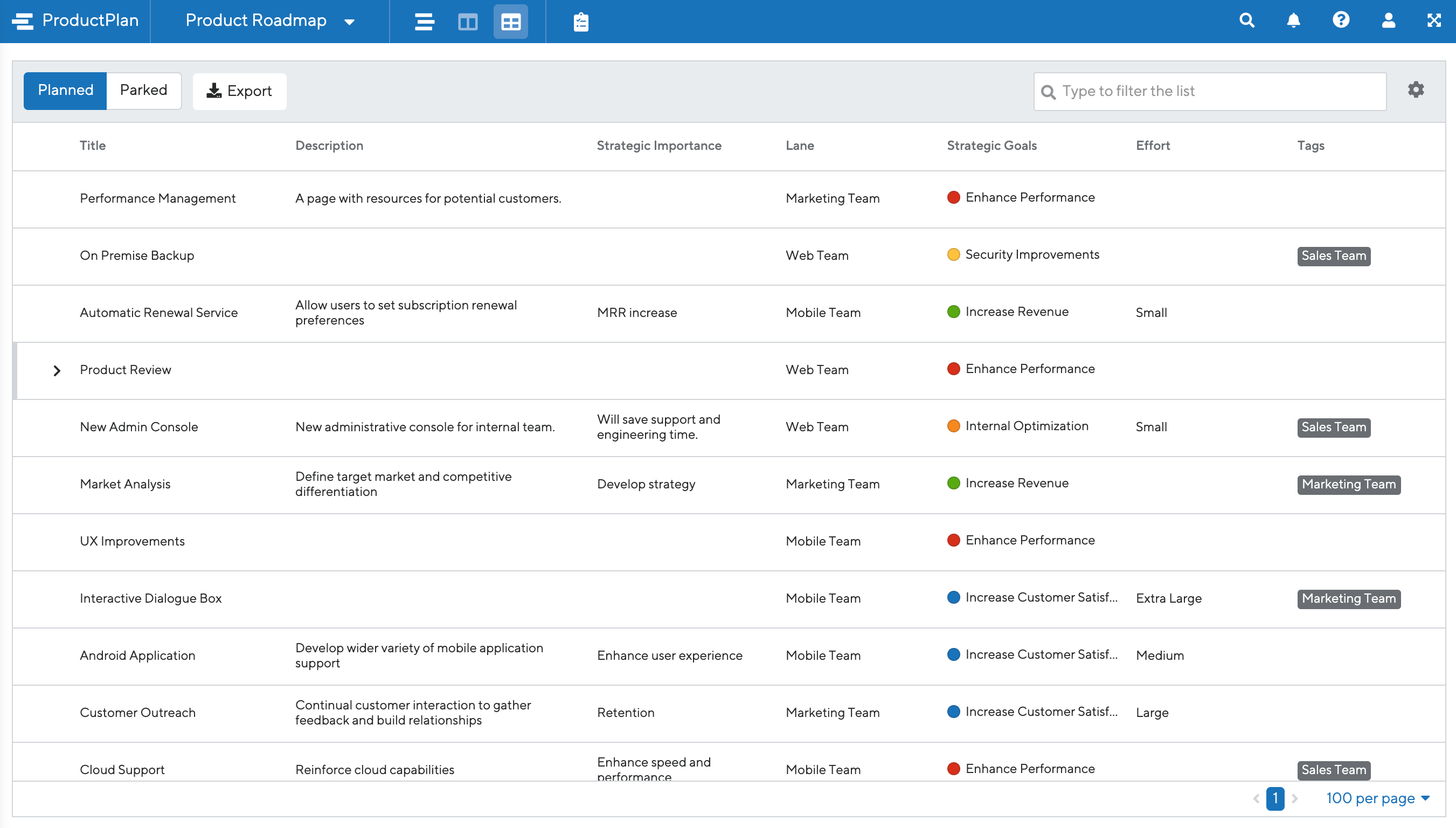Sort by the Effort column header

(x=1153, y=146)
